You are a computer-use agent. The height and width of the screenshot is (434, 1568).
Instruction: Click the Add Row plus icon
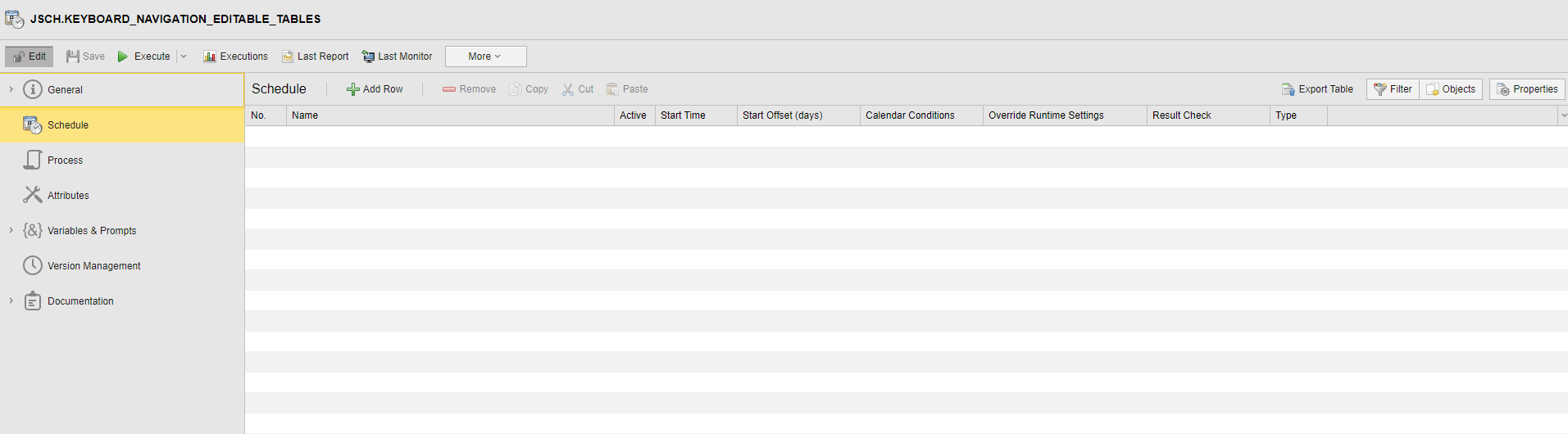pyautogui.click(x=353, y=89)
